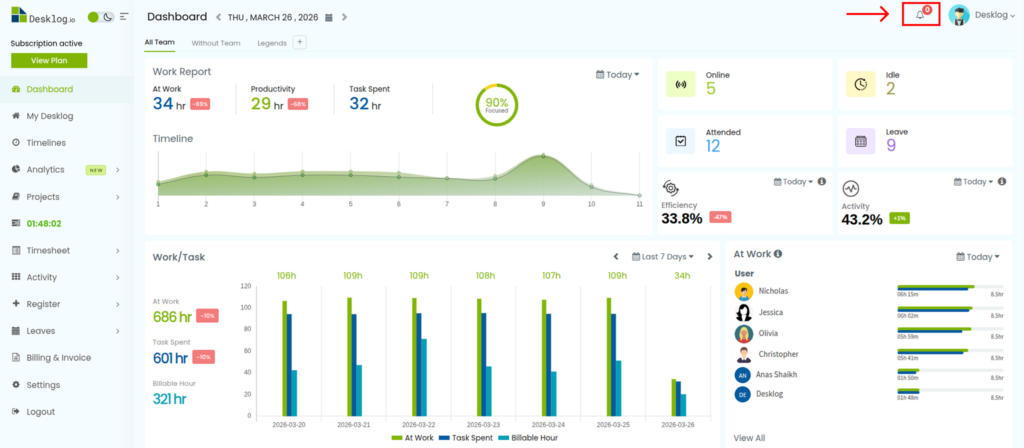The image size is (1024, 448).
Task: Open the Last 7 Days dropdown
Action: pyautogui.click(x=662, y=257)
